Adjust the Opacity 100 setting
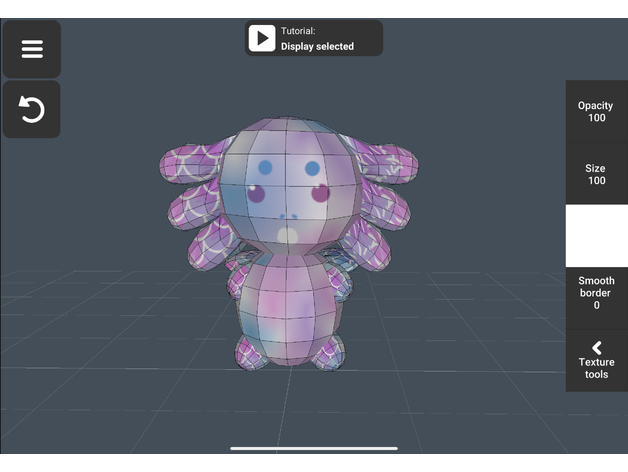Image resolution: width=628 pixels, height=472 pixels. (x=596, y=111)
